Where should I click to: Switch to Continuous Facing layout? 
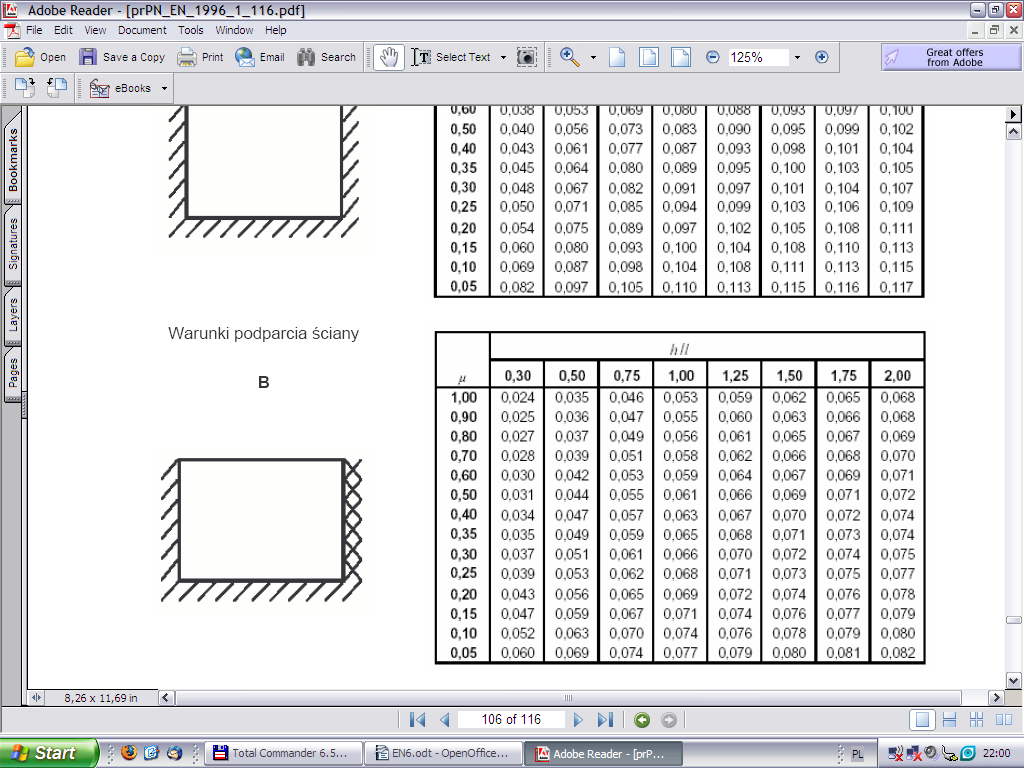coord(976,720)
